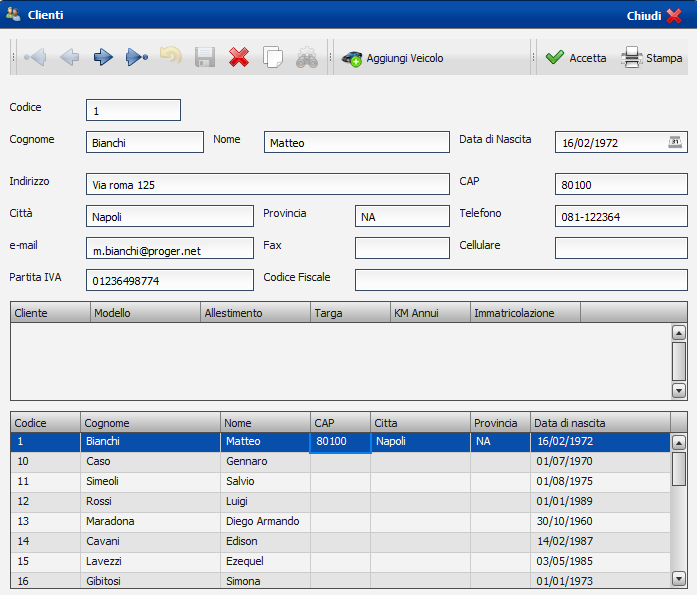Screen dimensions: 697x595
Task: Go to the first client record
Action: (x=35, y=57)
